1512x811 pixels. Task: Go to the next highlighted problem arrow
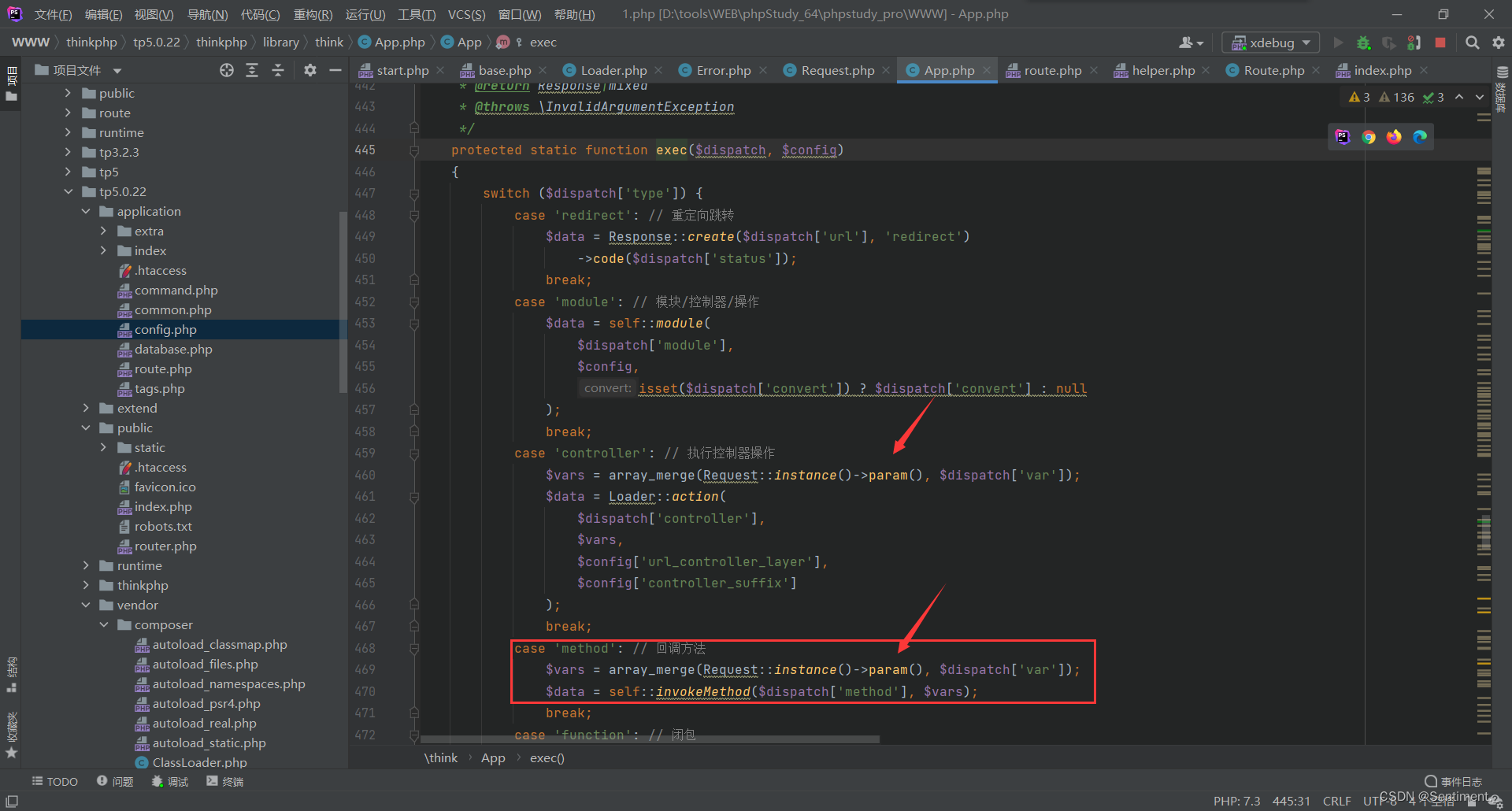[x=1480, y=97]
